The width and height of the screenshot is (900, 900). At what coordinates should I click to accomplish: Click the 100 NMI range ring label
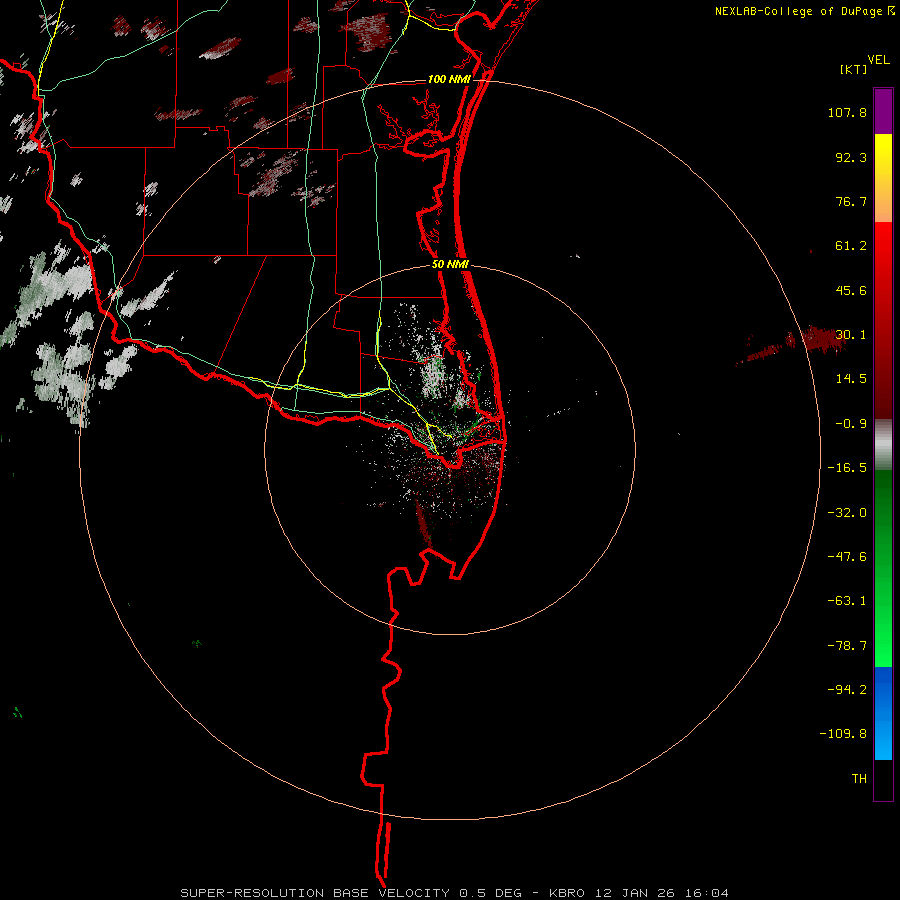pos(449,79)
